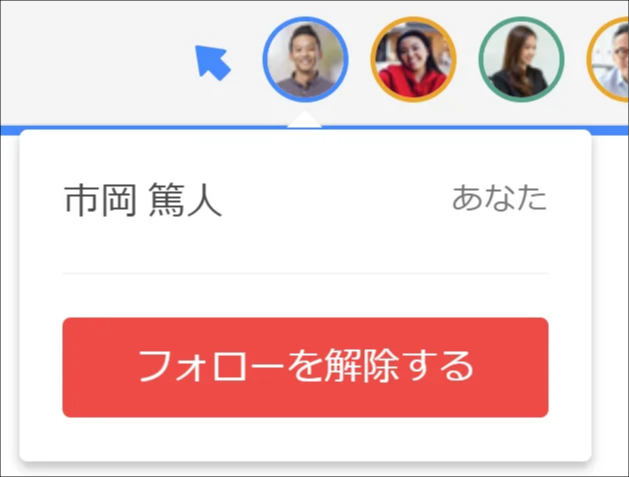
Task: Click the blue cursor arrow icon
Action: [x=212, y=62]
